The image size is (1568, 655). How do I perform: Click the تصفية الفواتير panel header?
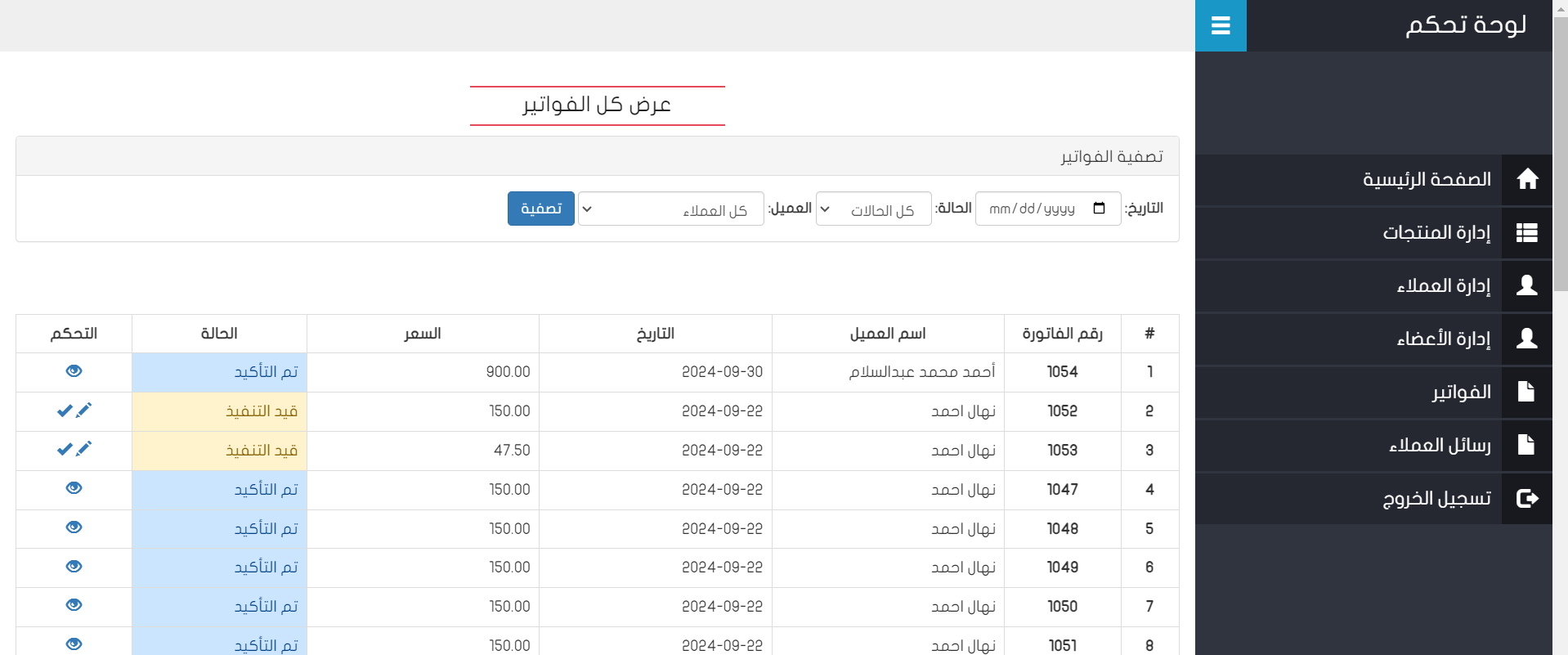pyautogui.click(x=598, y=156)
